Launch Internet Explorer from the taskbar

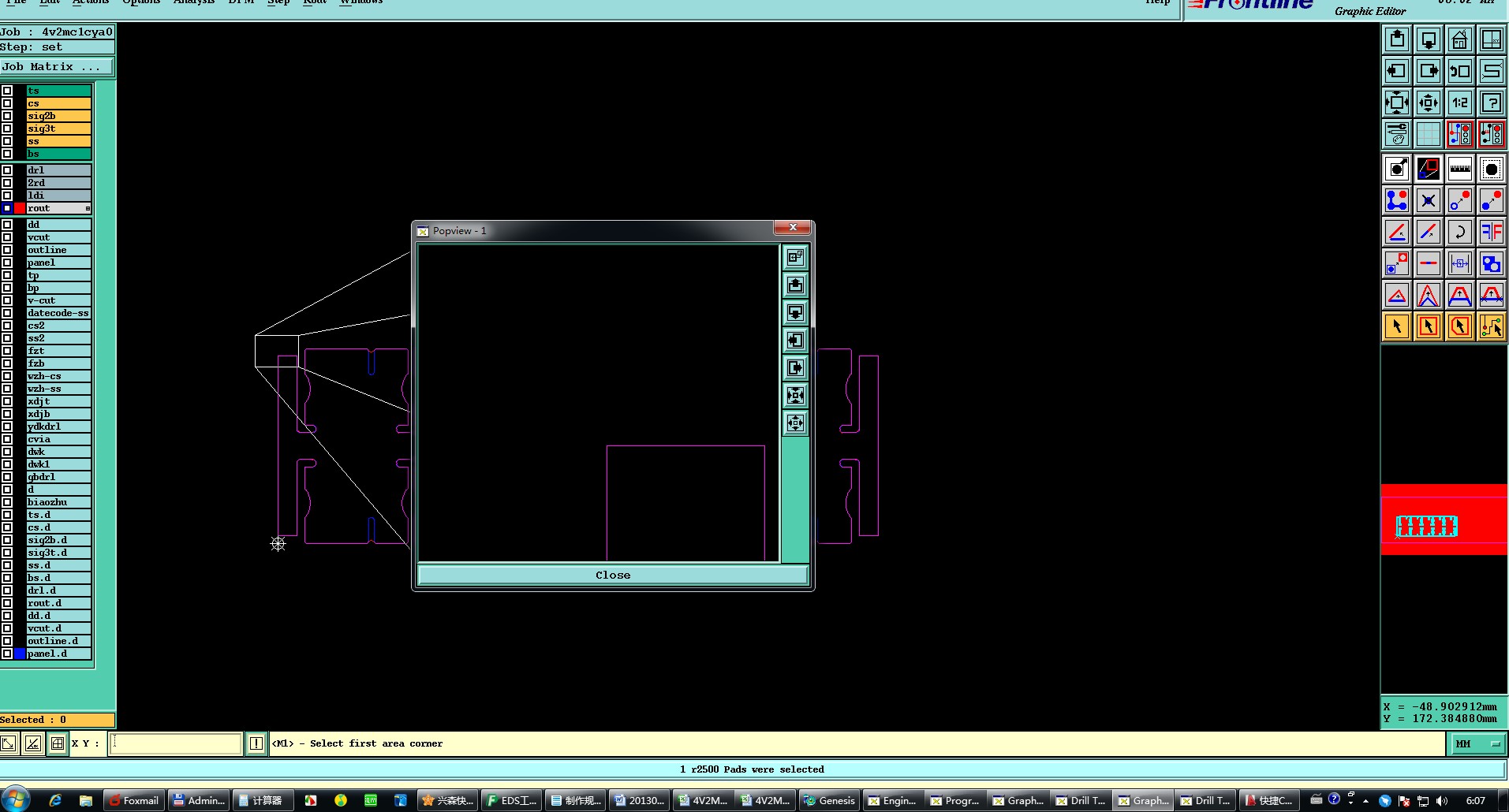tap(55, 800)
